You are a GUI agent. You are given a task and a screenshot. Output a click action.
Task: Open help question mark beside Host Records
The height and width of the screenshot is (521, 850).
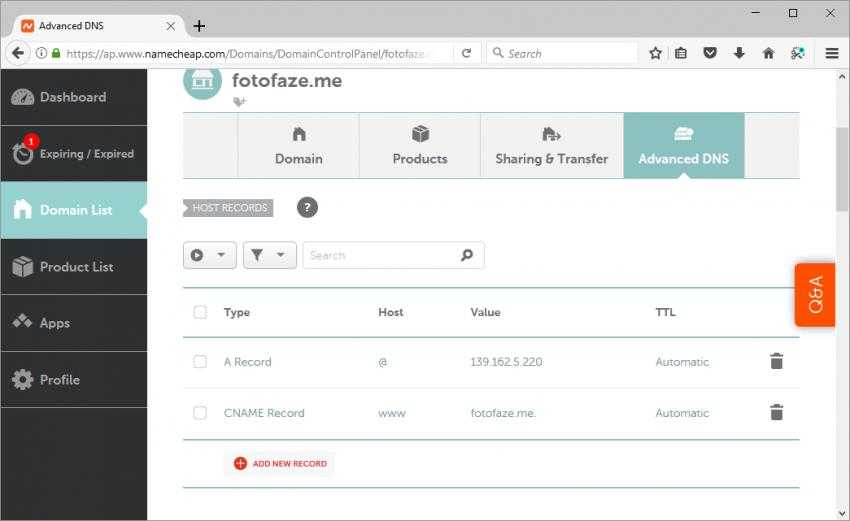(x=307, y=208)
